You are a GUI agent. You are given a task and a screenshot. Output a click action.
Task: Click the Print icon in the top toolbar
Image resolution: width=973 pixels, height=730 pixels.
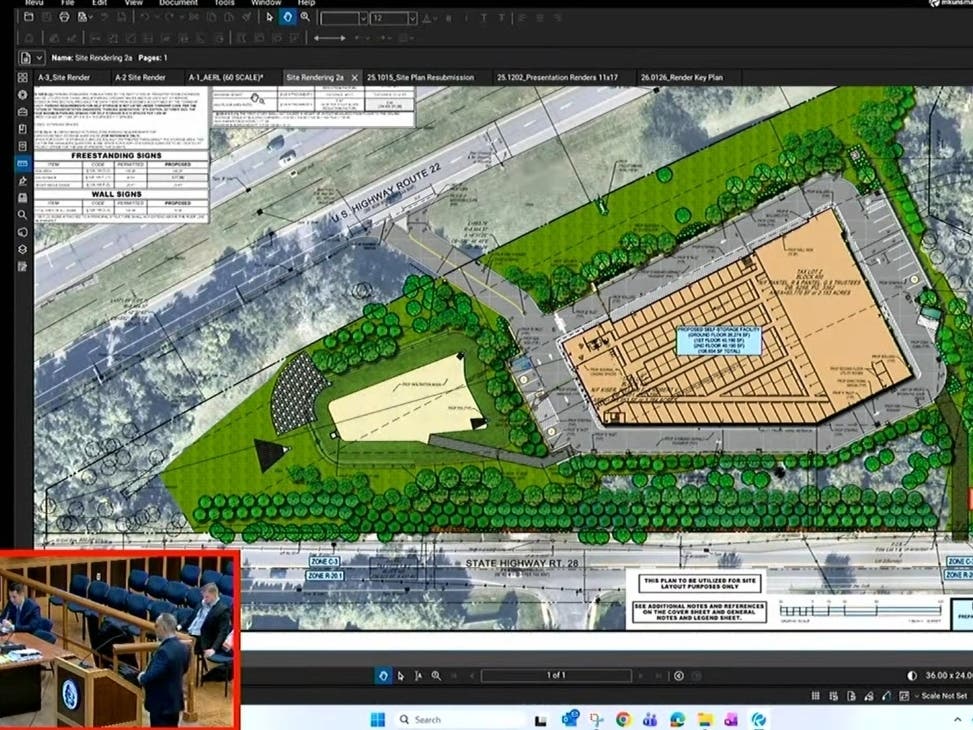(64, 17)
